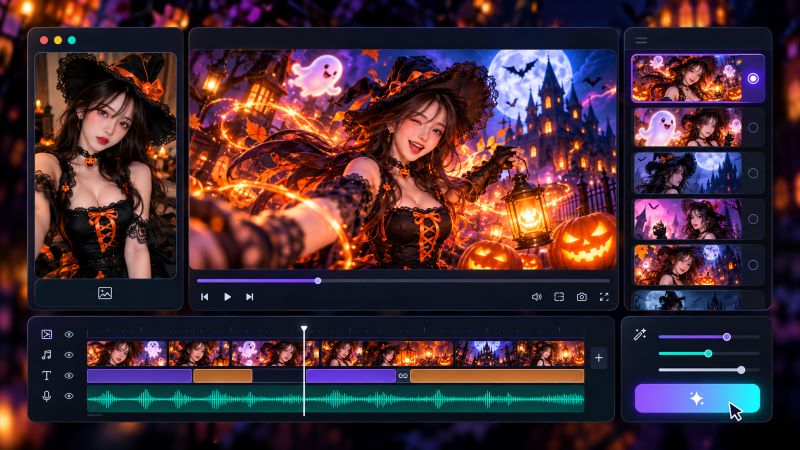The width and height of the screenshot is (800, 450).
Task: Select the short orange clip on the text track
Action: point(222,376)
